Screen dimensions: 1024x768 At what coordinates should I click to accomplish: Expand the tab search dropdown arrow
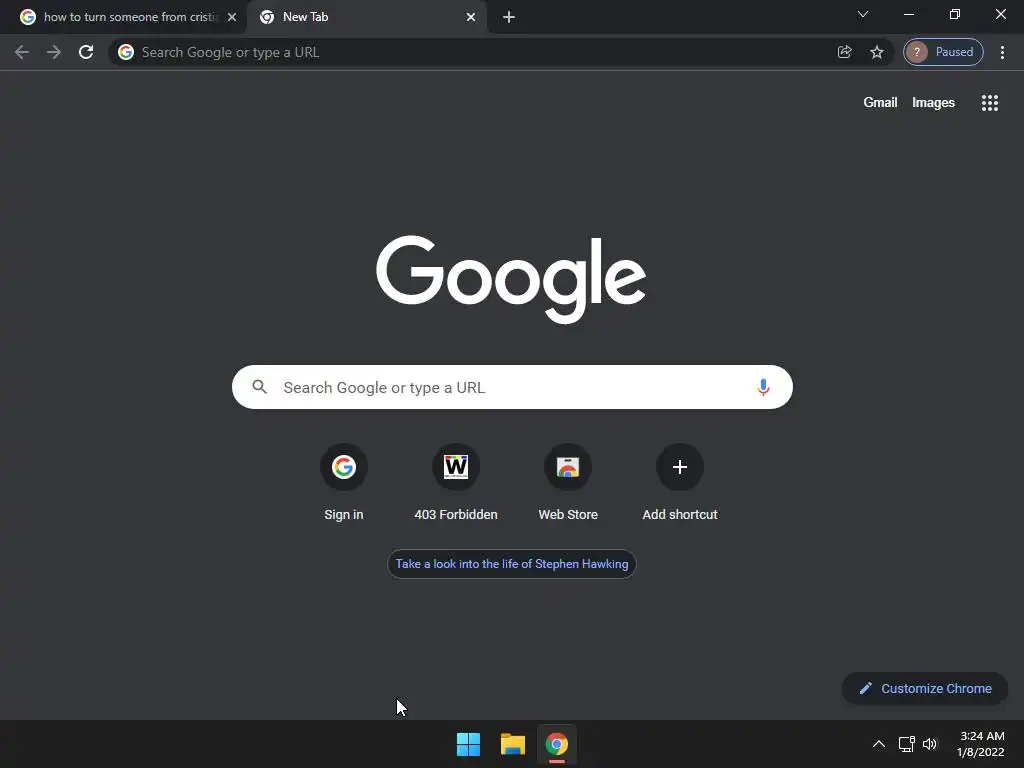point(863,14)
